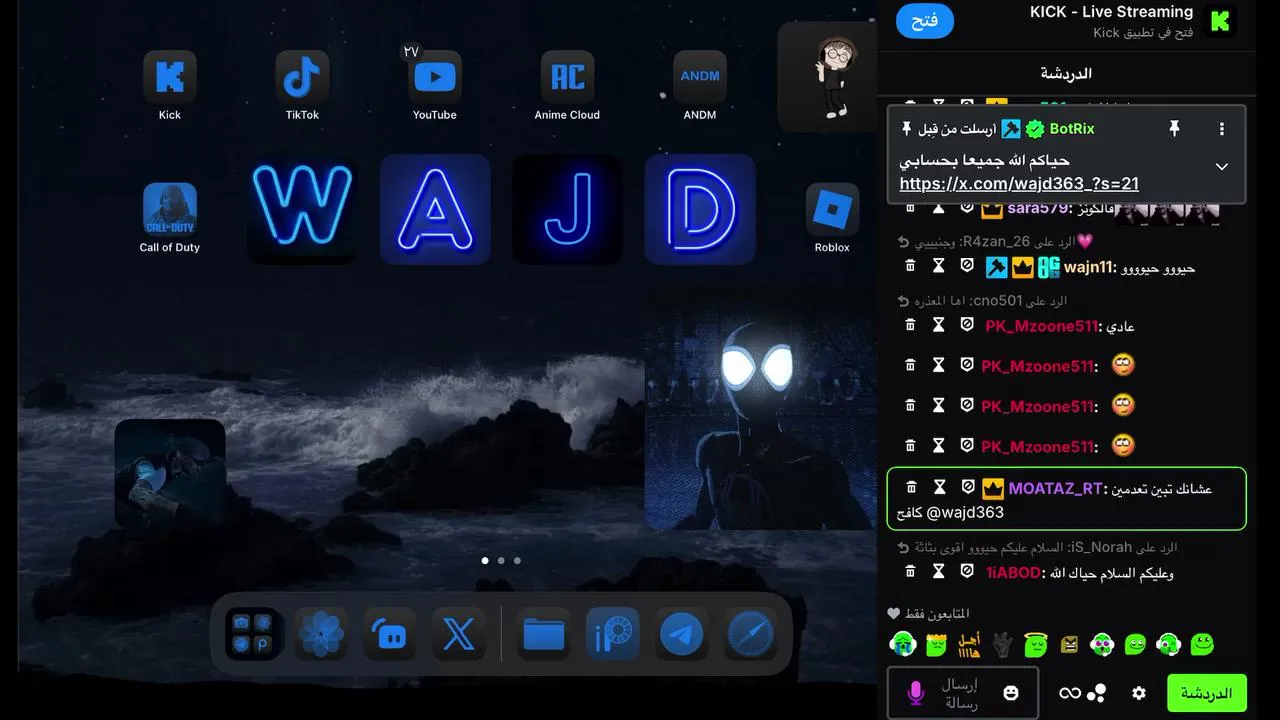The image size is (1280, 720).
Task: Open the pinned message three-dot menu
Action: coord(1221,129)
